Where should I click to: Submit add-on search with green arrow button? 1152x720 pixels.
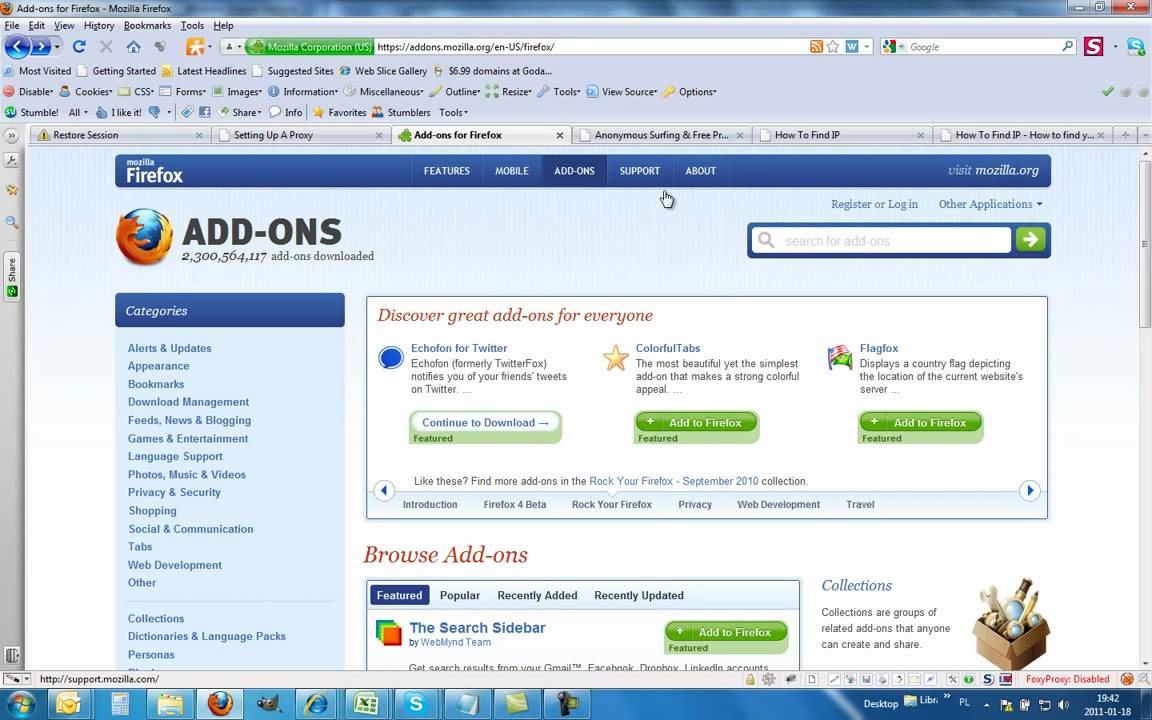click(x=1030, y=240)
